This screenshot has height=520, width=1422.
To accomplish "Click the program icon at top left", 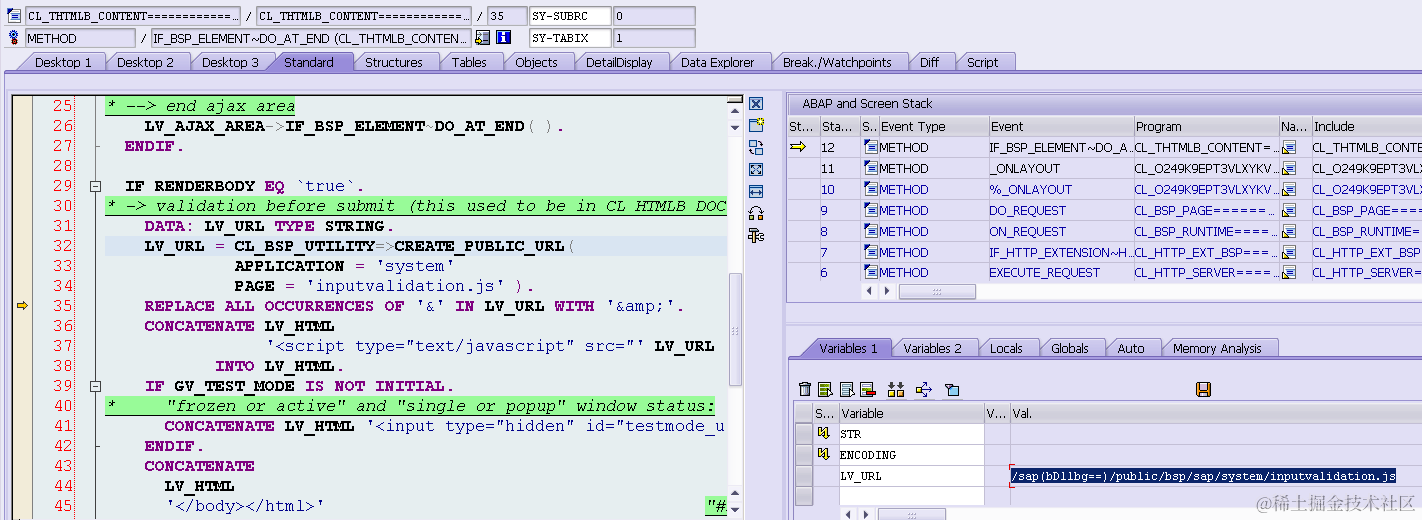I will 14,15.
